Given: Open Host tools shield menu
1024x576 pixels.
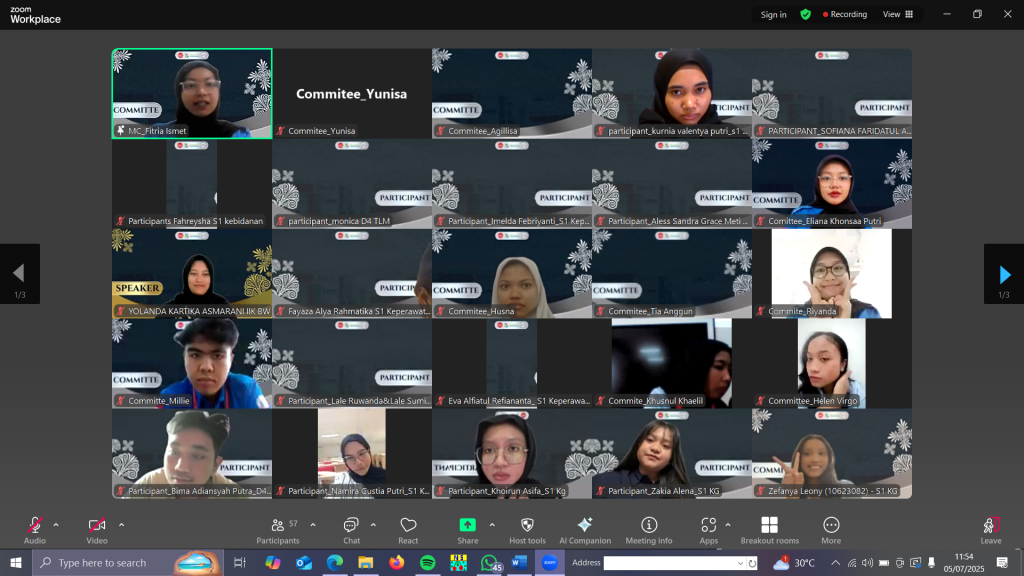Looking at the screenshot, I should pos(528,529).
